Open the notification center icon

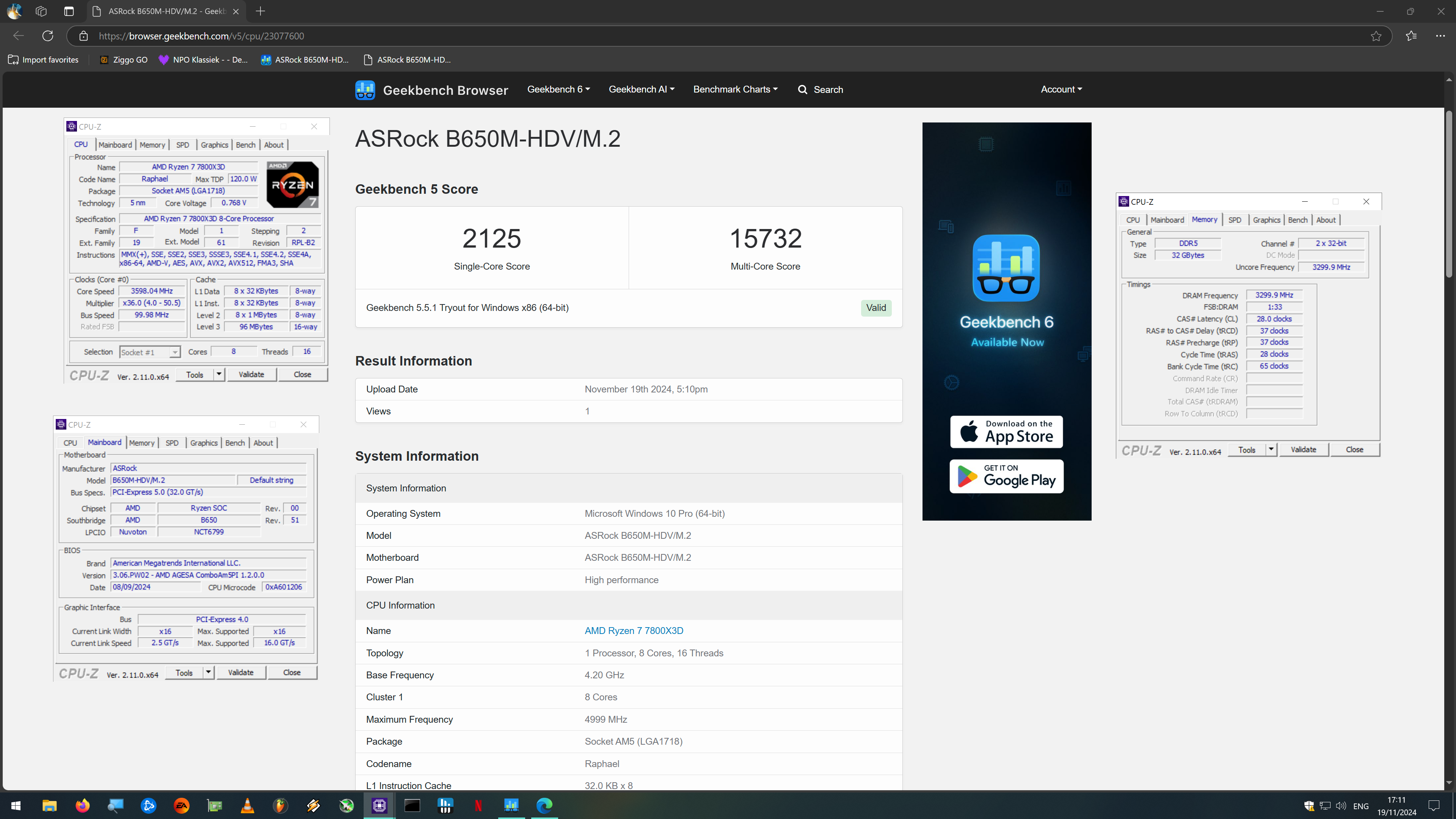coord(1434,806)
